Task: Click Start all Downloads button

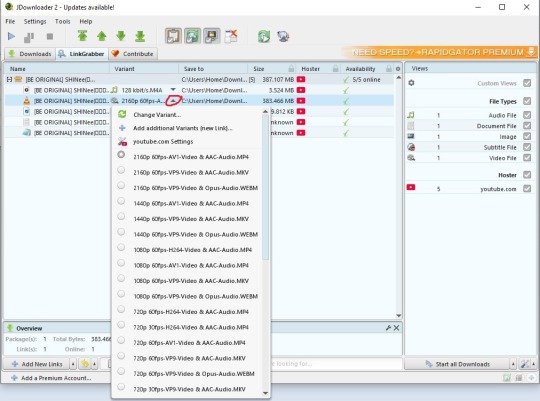Action: [x=457, y=364]
